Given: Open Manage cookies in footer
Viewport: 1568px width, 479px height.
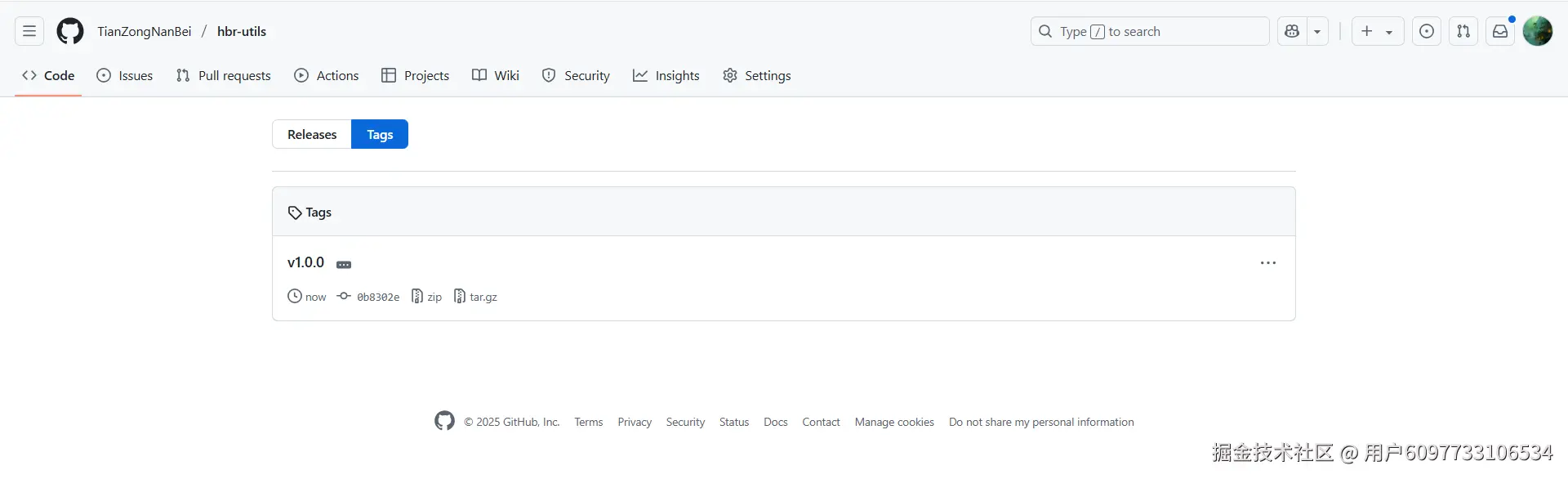Looking at the screenshot, I should click(894, 422).
